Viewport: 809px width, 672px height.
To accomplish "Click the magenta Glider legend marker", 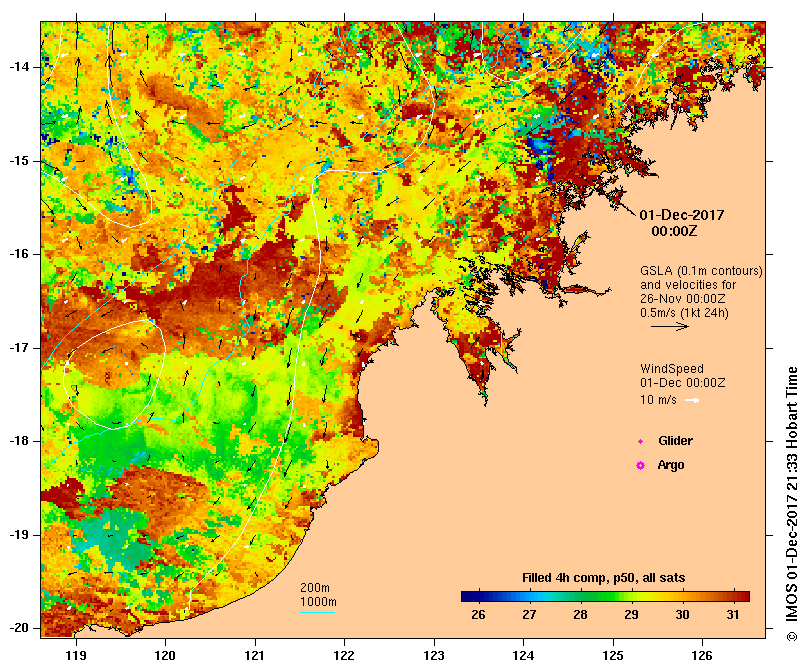I will pyautogui.click(x=640, y=441).
